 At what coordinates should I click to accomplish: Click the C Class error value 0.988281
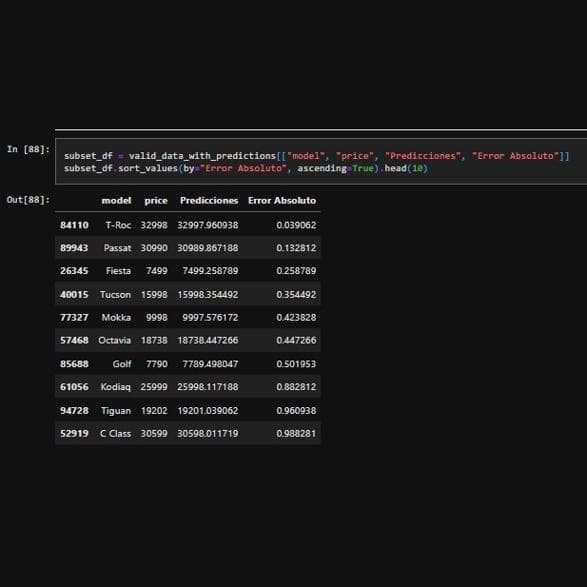pyautogui.click(x=296, y=434)
